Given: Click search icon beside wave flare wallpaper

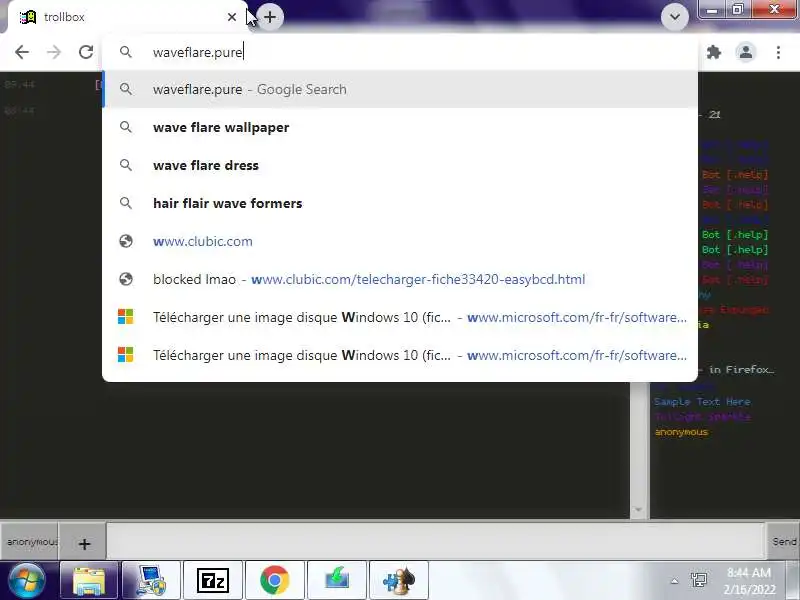Looking at the screenshot, I should click(x=126, y=127).
